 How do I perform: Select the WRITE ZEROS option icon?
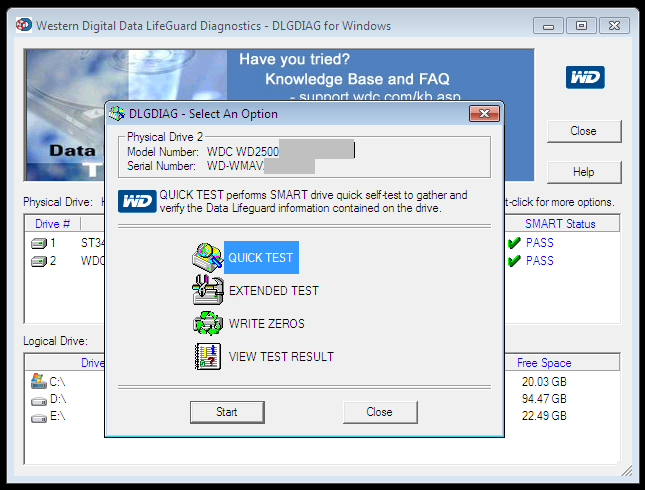(x=206, y=324)
